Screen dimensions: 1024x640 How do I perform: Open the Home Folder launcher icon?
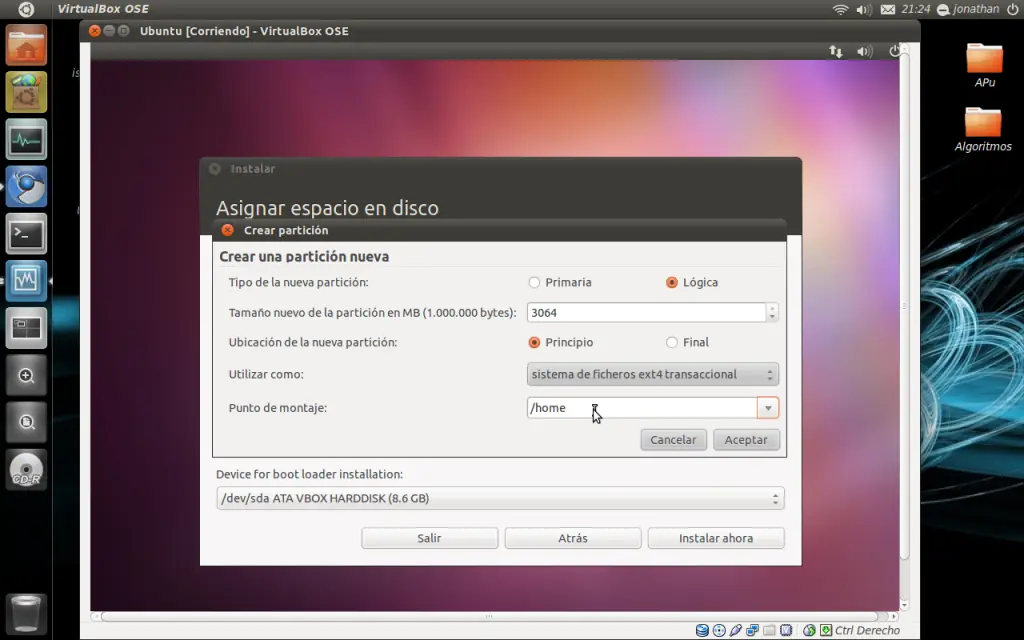(x=26, y=45)
